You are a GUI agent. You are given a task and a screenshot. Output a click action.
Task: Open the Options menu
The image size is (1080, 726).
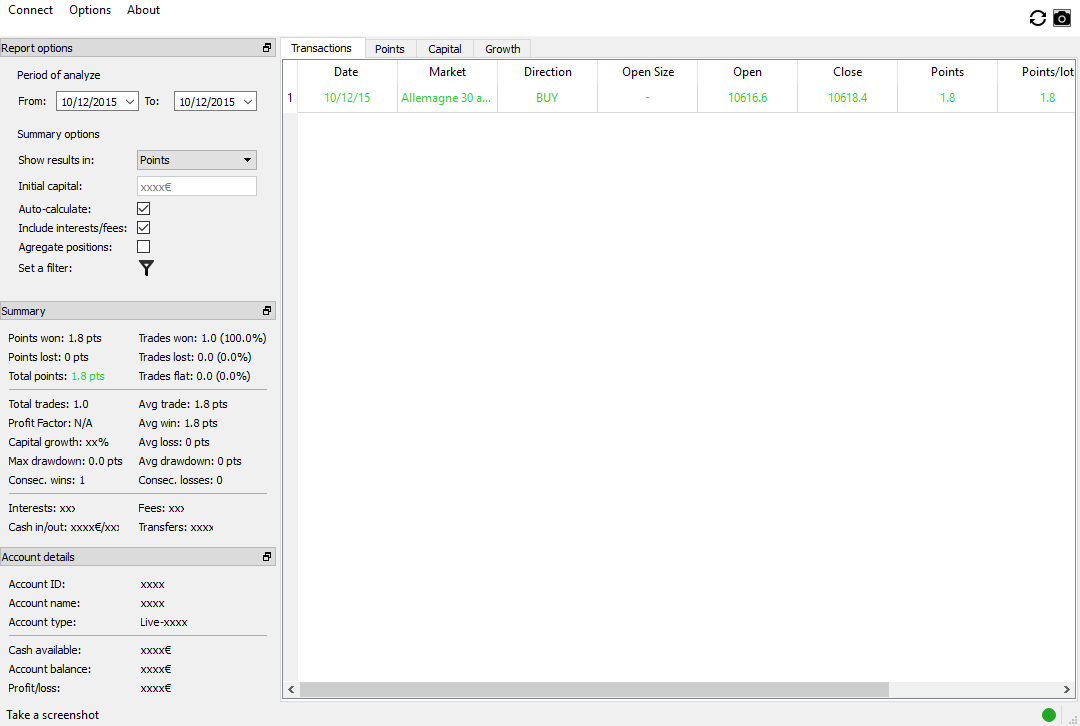[90, 10]
